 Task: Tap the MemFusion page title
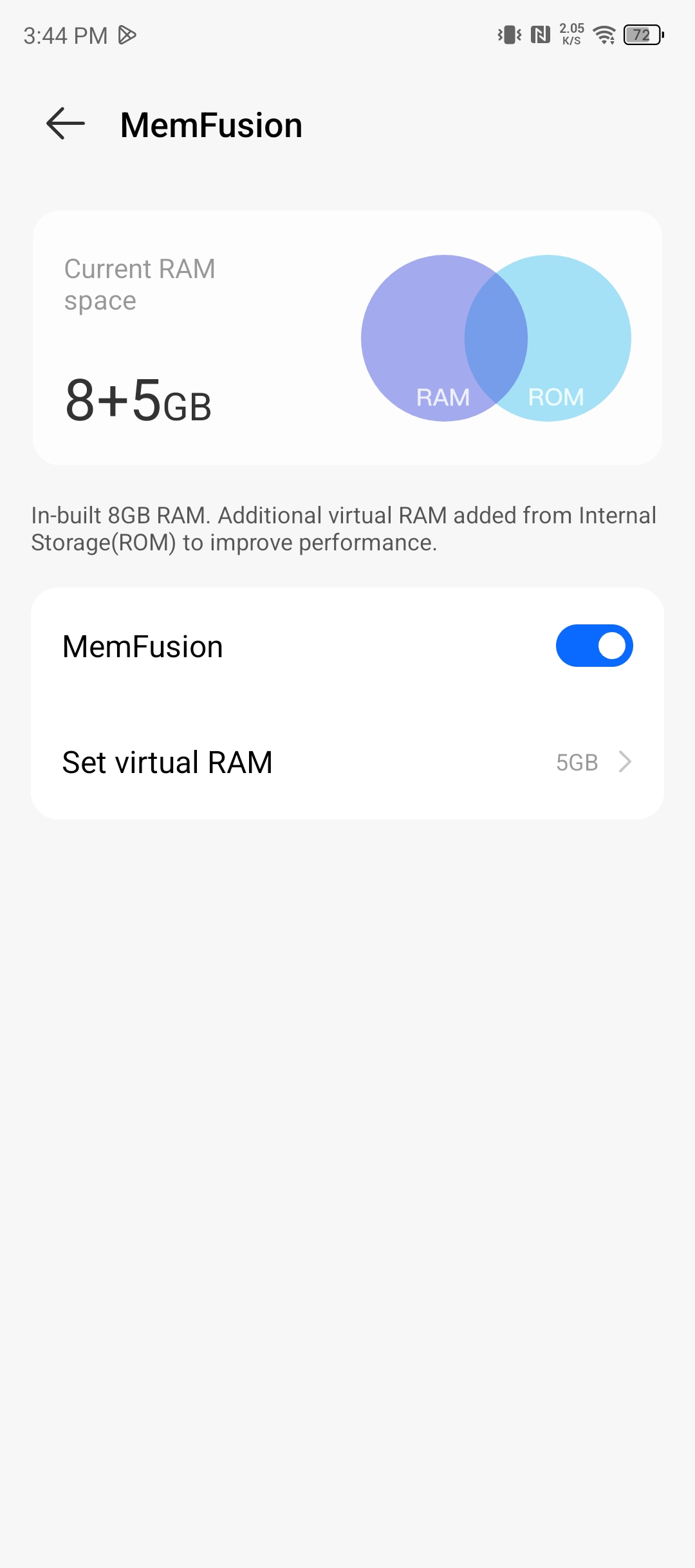point(212,125)
